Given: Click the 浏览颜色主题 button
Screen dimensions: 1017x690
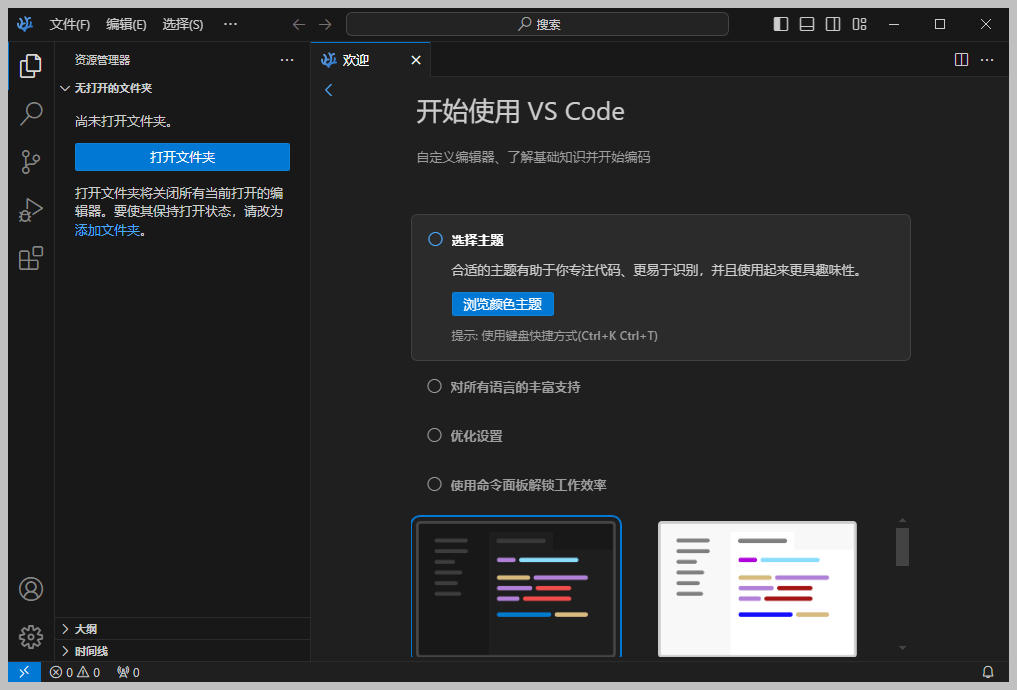Looking at the screenshot, I should click(502, 303).
